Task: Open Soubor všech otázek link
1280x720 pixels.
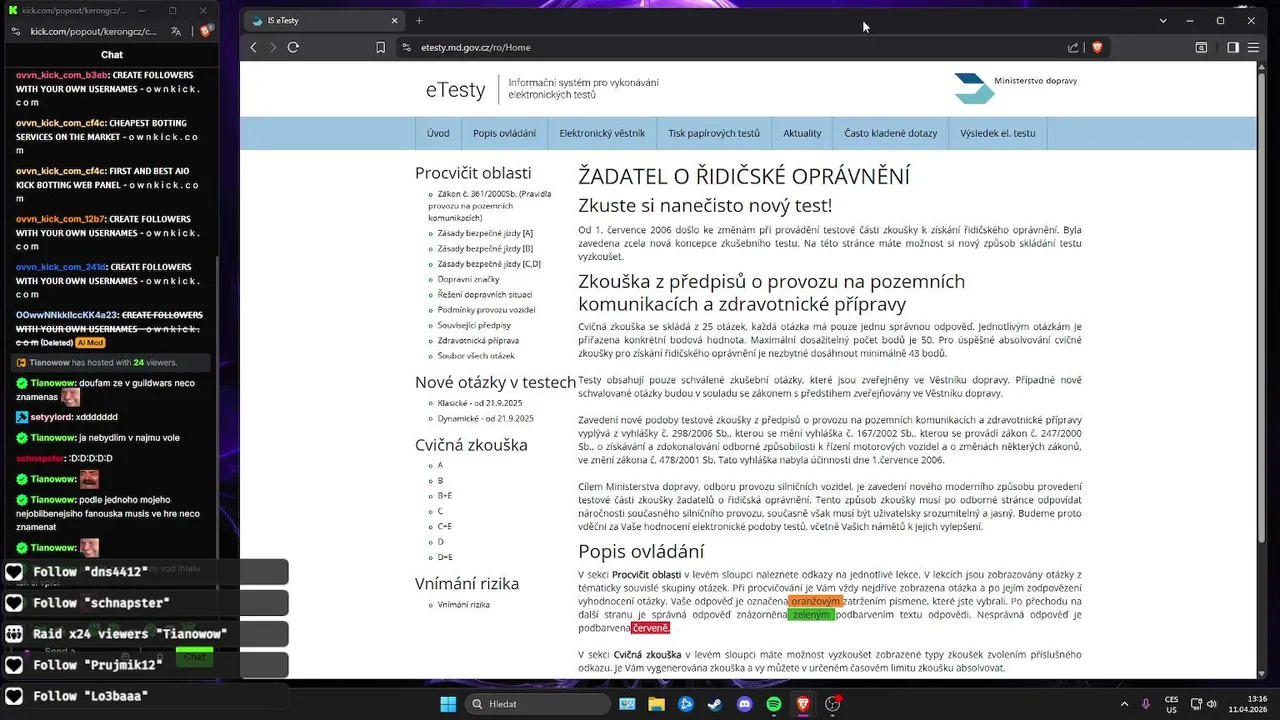Action: [x=476, y=356]
